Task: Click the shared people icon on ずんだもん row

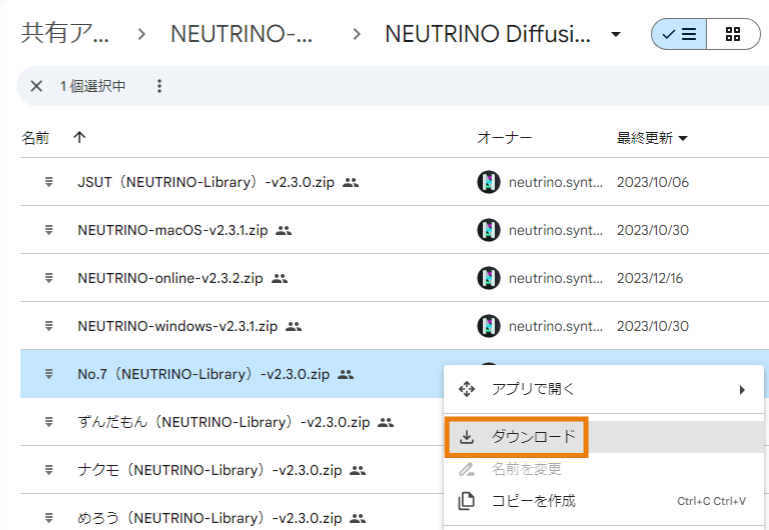Action: click(x=386, y=423)
